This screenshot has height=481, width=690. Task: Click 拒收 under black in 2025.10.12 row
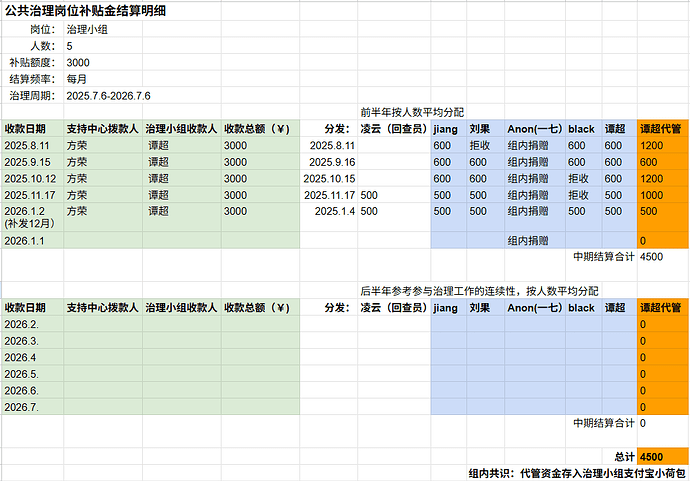point(578,179)
